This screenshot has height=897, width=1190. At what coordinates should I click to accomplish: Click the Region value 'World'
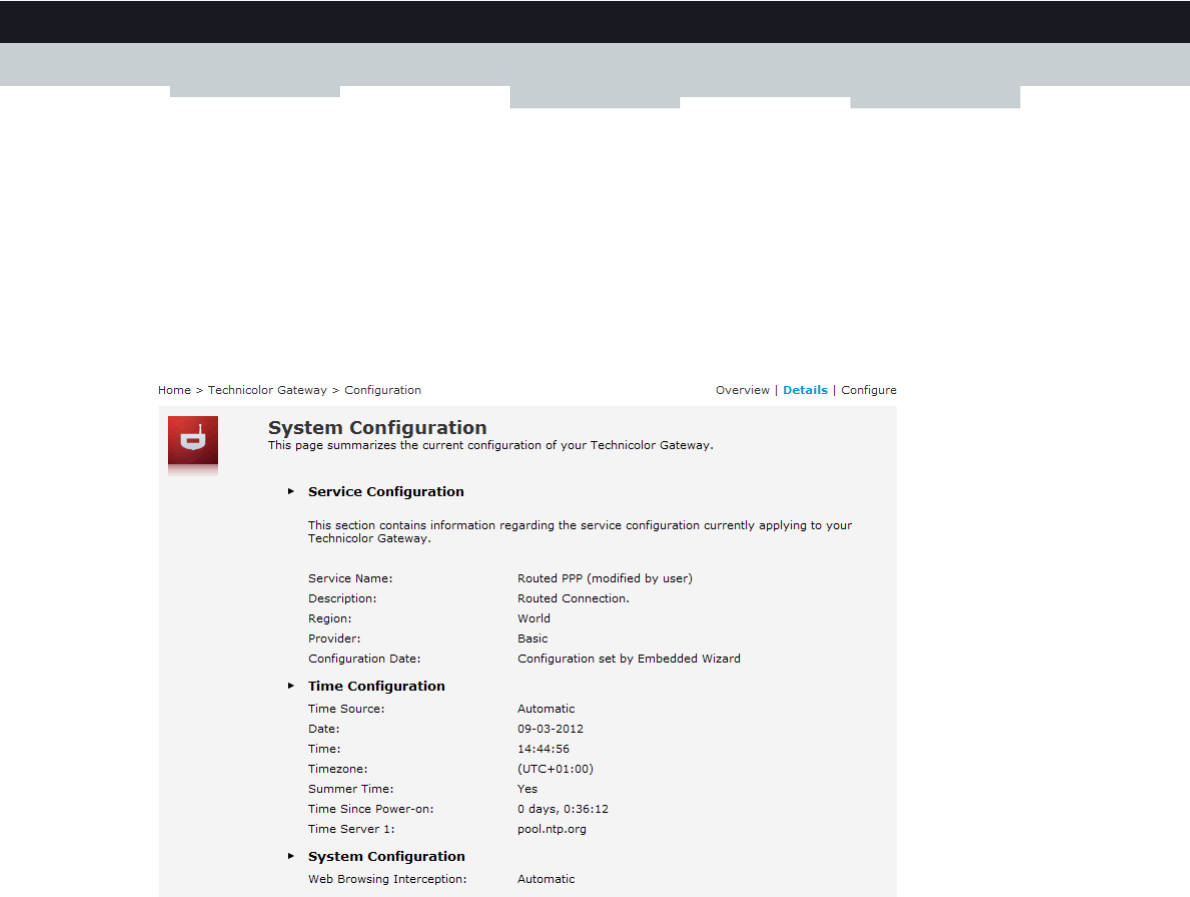(534, 618)
